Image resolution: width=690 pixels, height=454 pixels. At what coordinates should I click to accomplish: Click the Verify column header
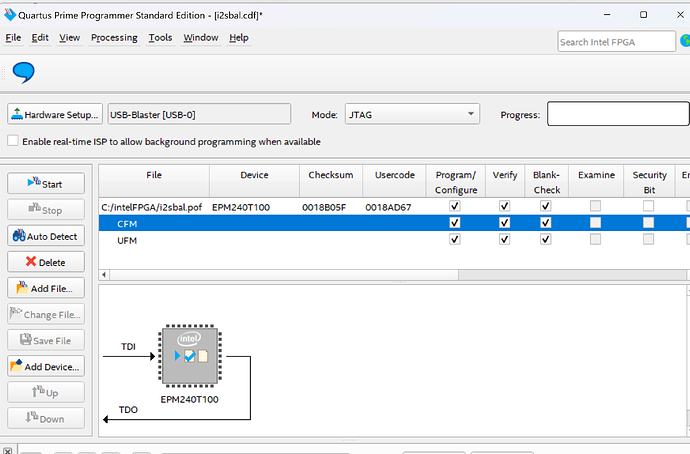coord(505,181)
